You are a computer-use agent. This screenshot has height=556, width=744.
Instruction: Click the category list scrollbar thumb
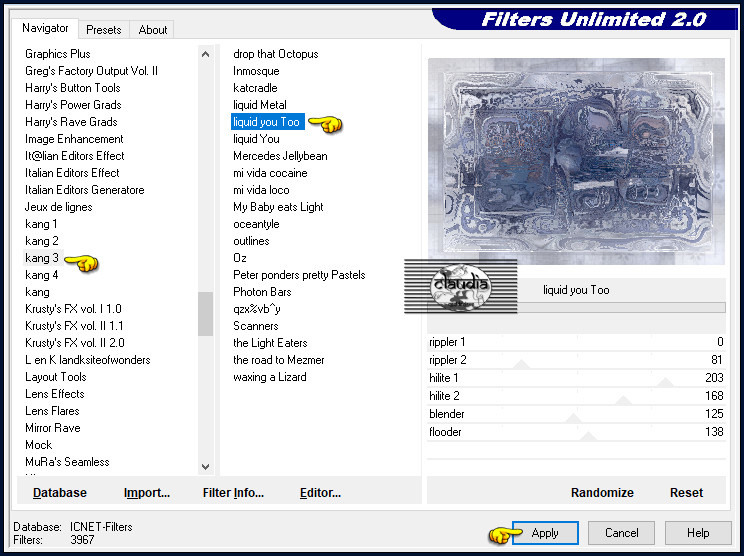(205, 314)
